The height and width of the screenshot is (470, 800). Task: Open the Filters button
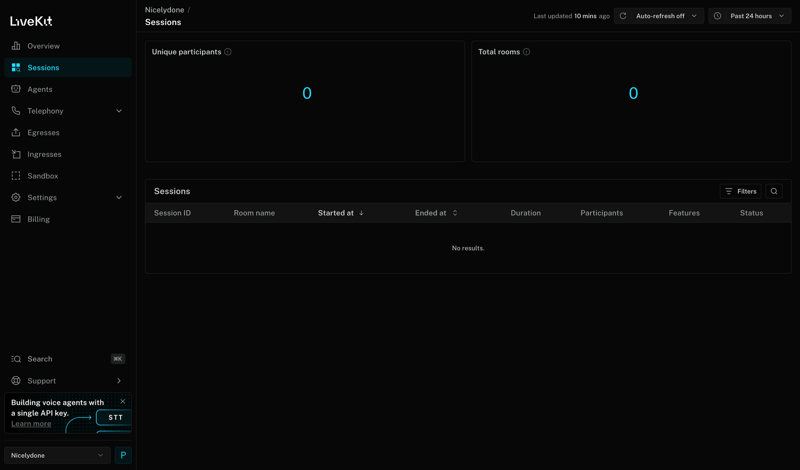pos(741,191)
